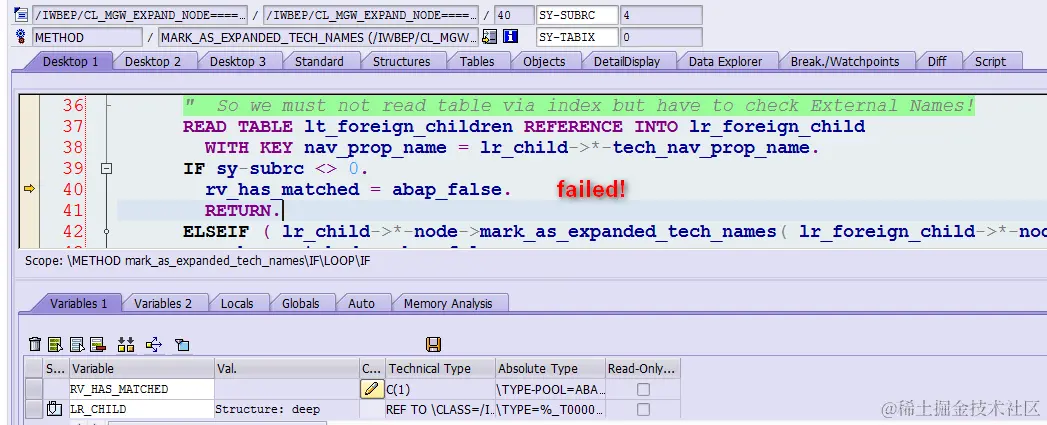Collapse the IF block at line 39
Screen dimensions: 1047x425
(106, 168)
